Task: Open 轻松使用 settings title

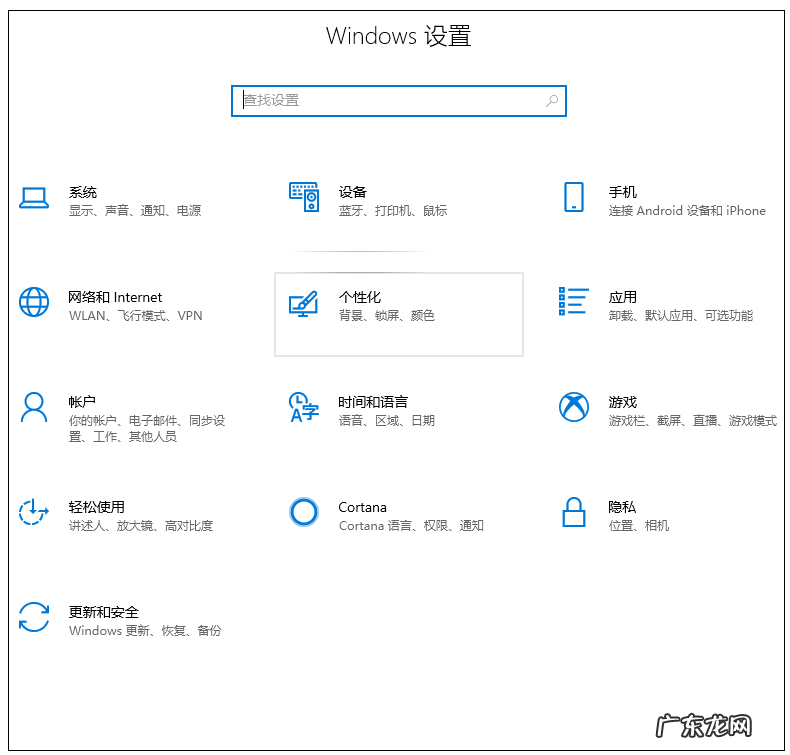Action: pyautogui.click(x=97, y=507)
